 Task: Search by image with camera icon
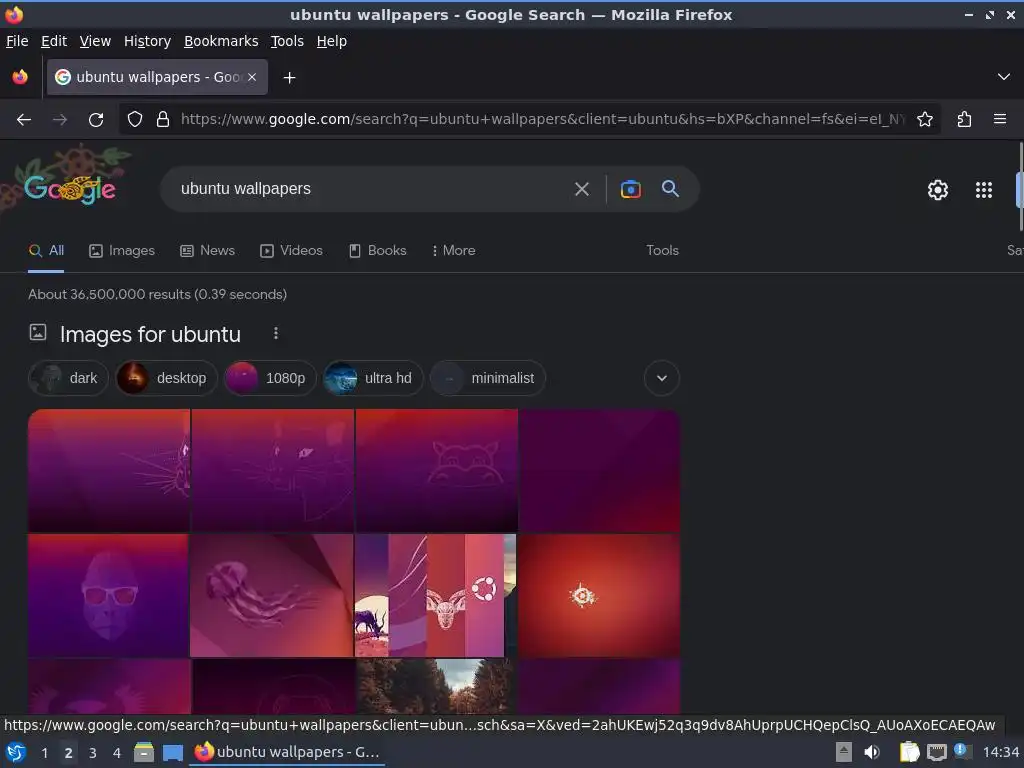click(630, 189)
